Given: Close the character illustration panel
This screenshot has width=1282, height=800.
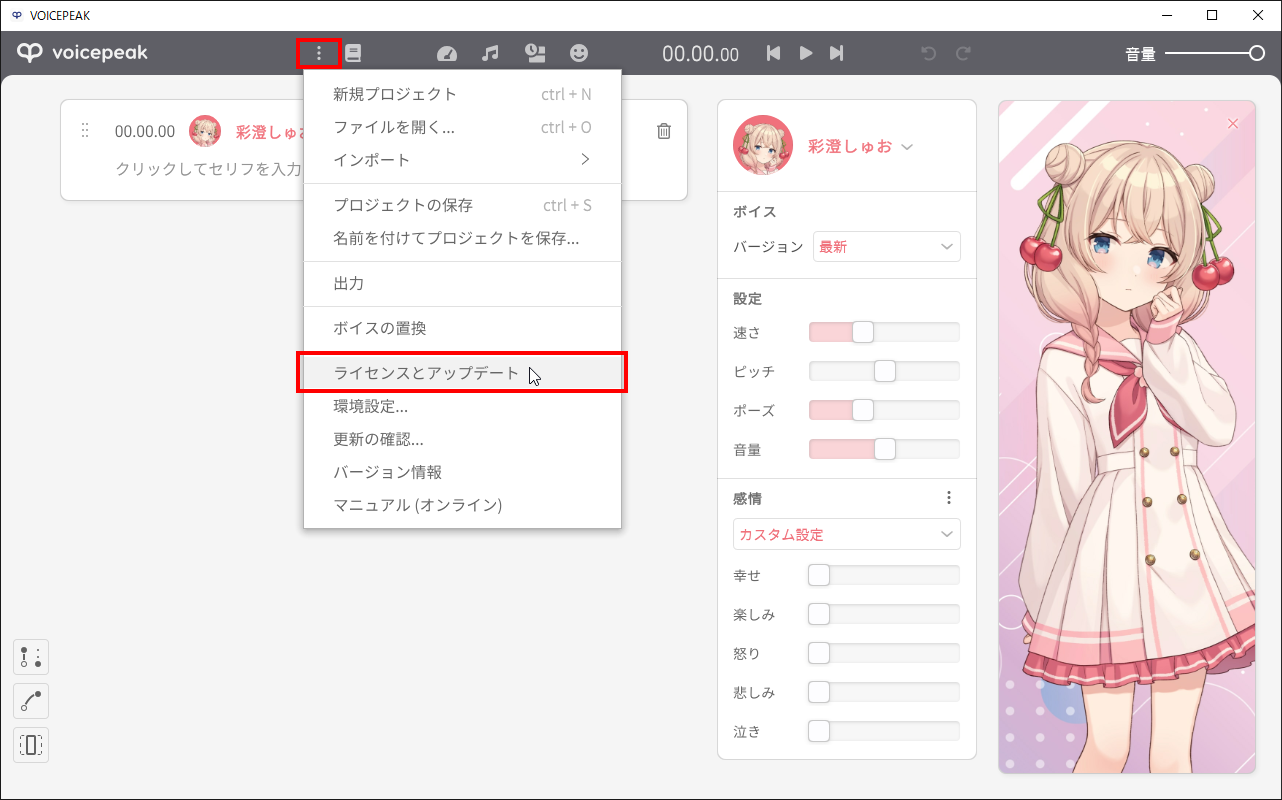Looking at the screenshot, I should 1233,123.
